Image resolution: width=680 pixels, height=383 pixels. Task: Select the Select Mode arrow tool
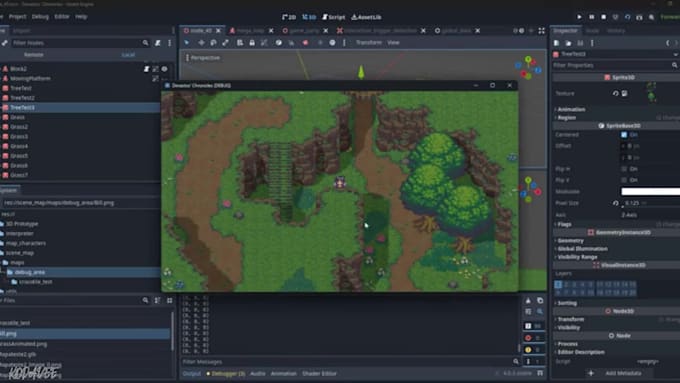[187, 43]
